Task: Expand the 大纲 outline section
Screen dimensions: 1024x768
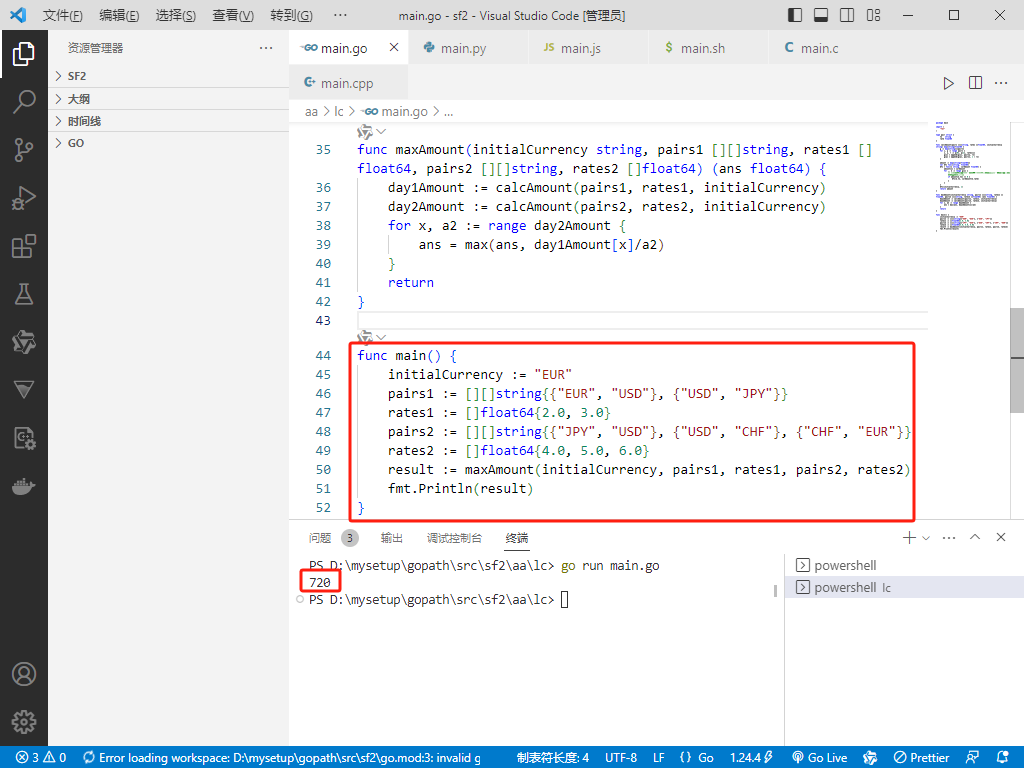Action: (168, 99)
